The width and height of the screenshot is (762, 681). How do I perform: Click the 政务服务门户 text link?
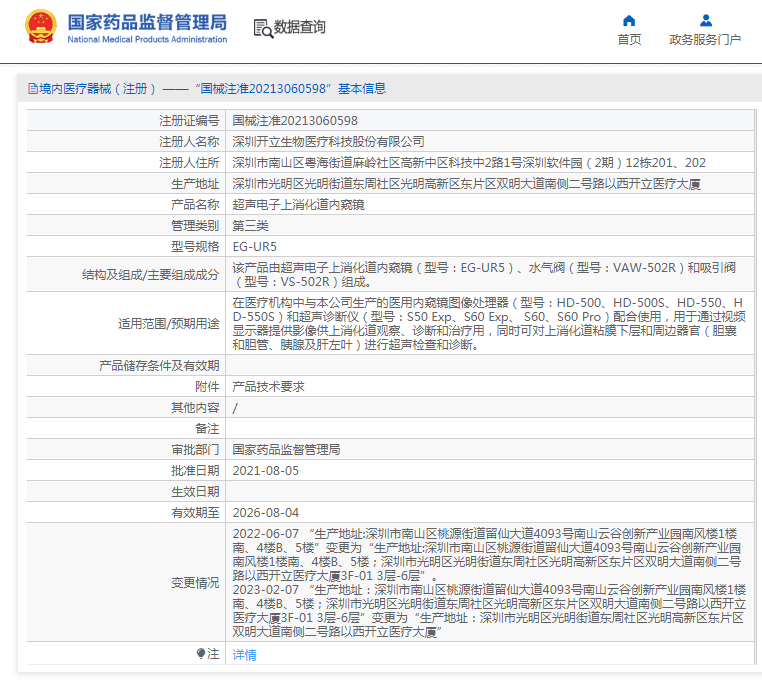click(705, 39)
